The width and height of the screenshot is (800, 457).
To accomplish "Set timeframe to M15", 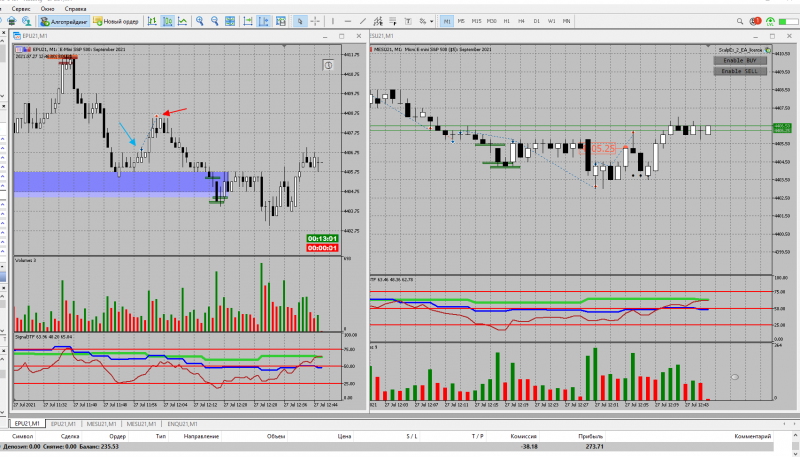I will click(477, 21).
